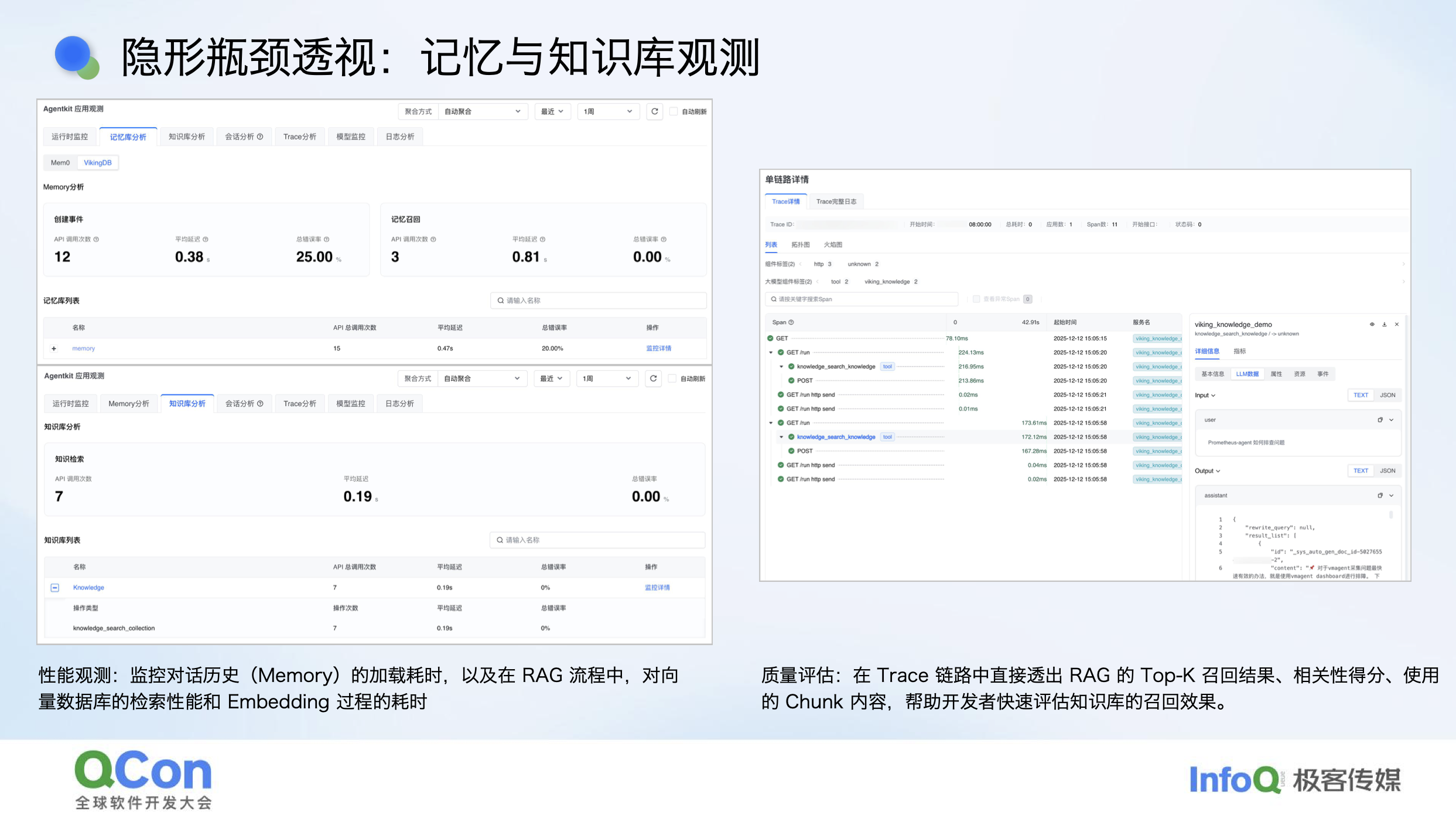Click help icon next to 创建事件 平均延迟
This screenshot has height=818, width=1456.
(206, 239)
